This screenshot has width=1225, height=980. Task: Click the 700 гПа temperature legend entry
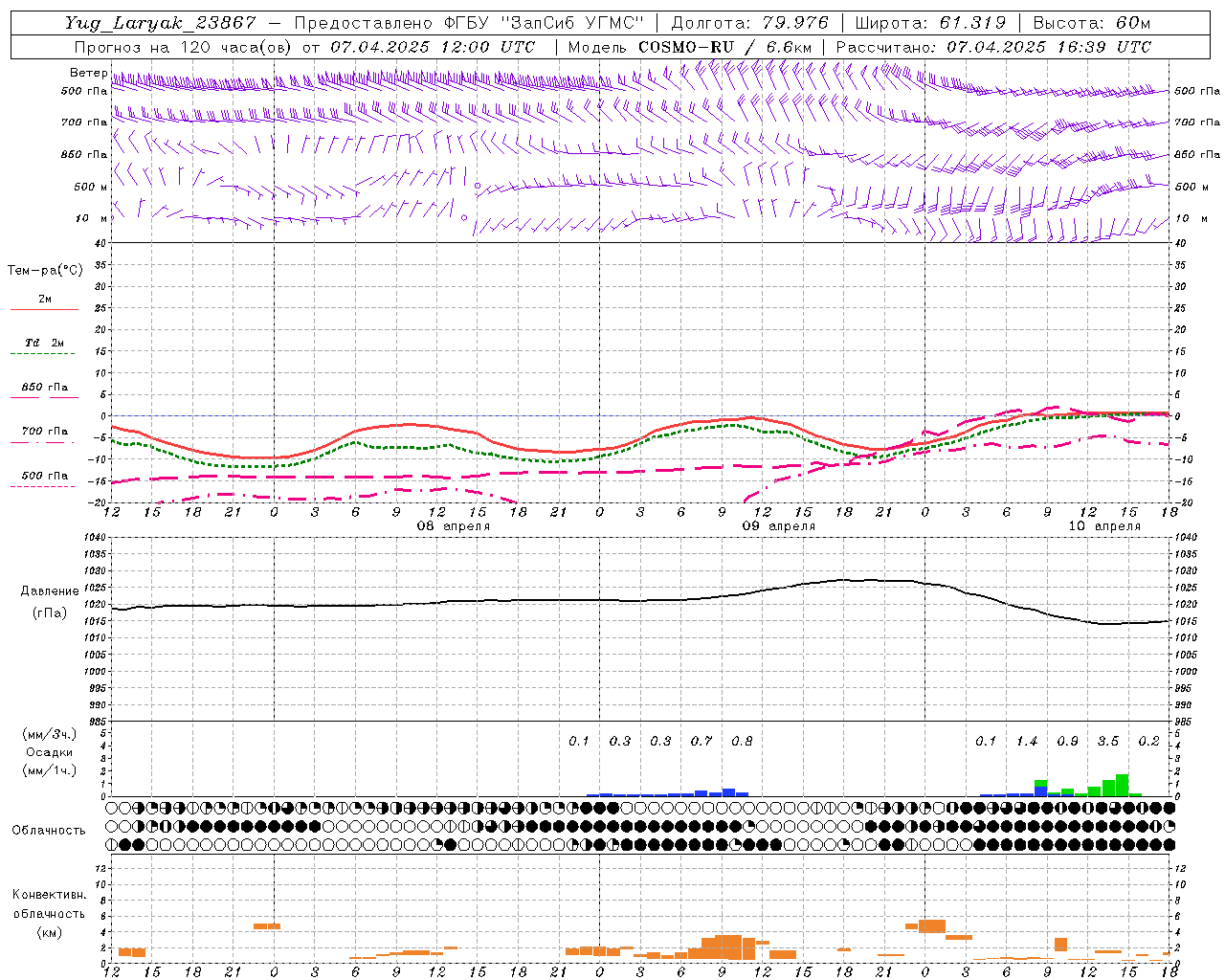tap(44, 432)
